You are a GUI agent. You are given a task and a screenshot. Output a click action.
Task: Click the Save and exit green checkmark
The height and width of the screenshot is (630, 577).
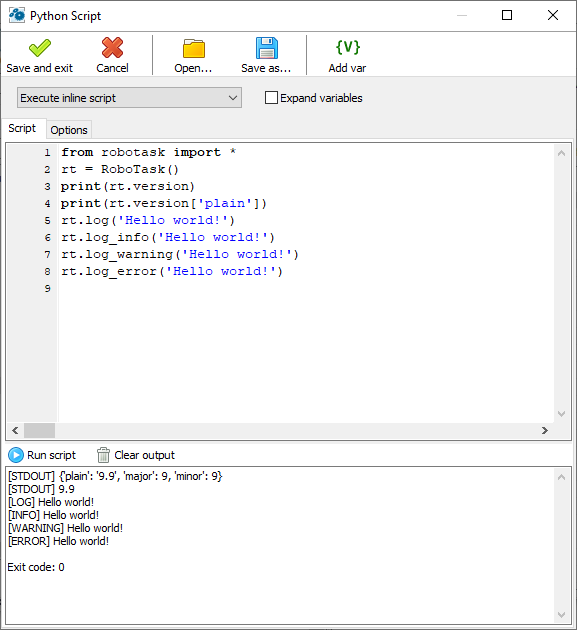click(40, 48)
